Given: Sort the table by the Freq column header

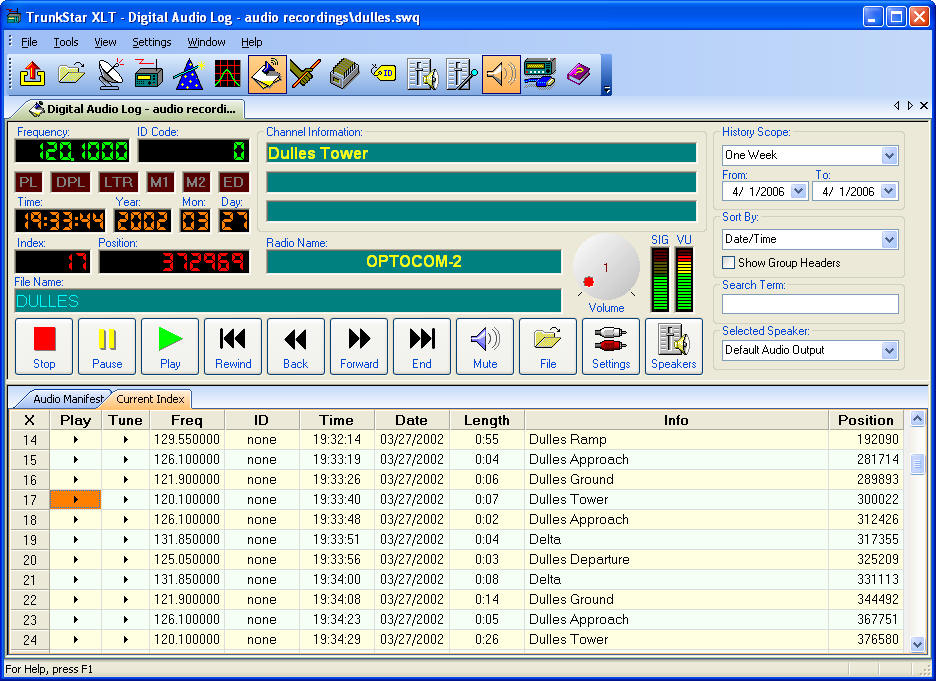Looking at the screenshot, I should click(x=187, y=420).
